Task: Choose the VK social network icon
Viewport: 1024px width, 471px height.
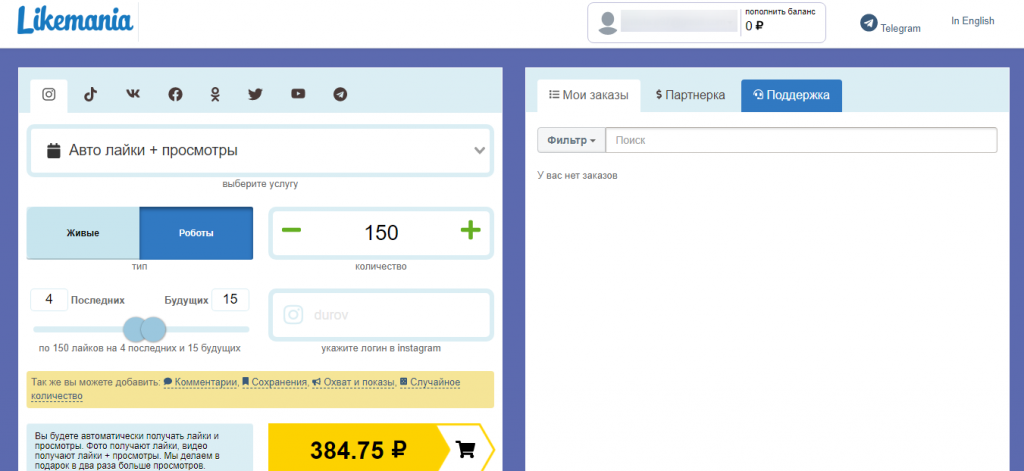Action: (x=133, y=95)
